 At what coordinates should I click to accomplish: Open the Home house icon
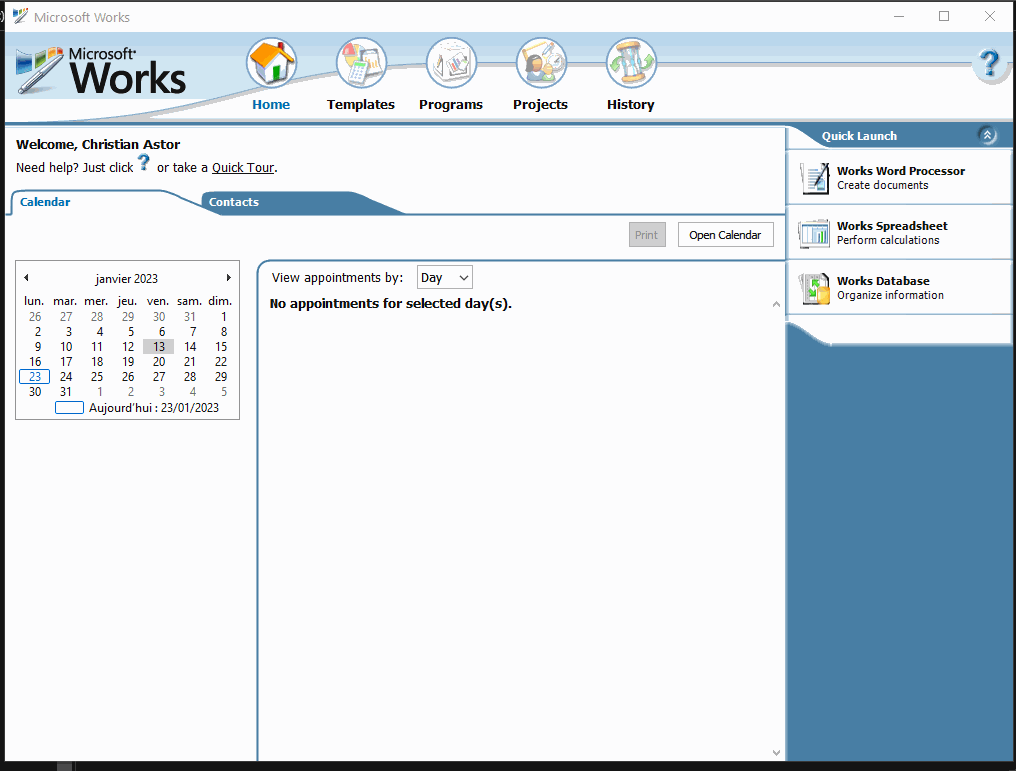[x=271, y=63]
